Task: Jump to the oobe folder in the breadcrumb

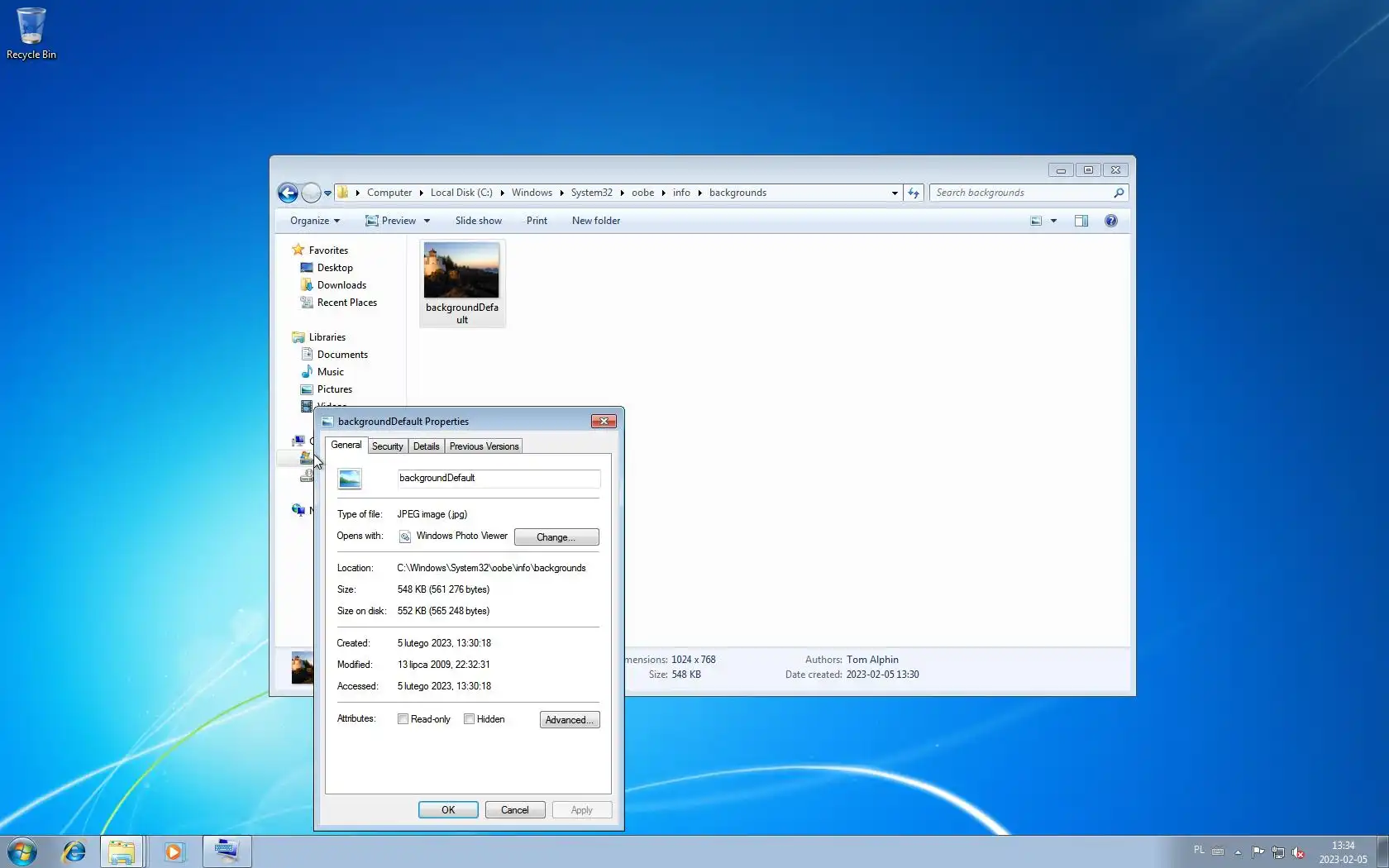Action: (x=643, y=193)
